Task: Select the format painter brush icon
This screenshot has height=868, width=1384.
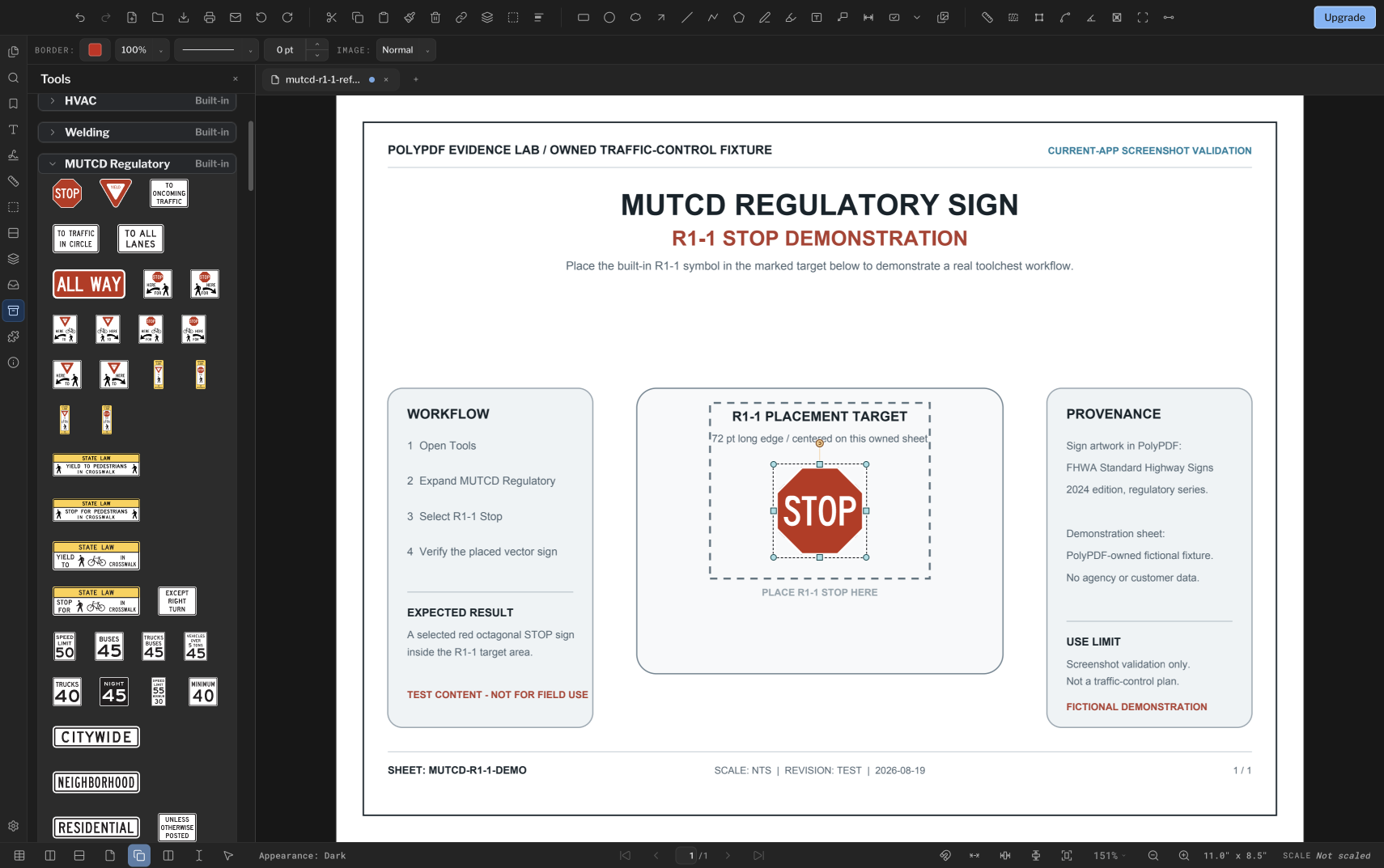Action: click(x=410, y=17)
